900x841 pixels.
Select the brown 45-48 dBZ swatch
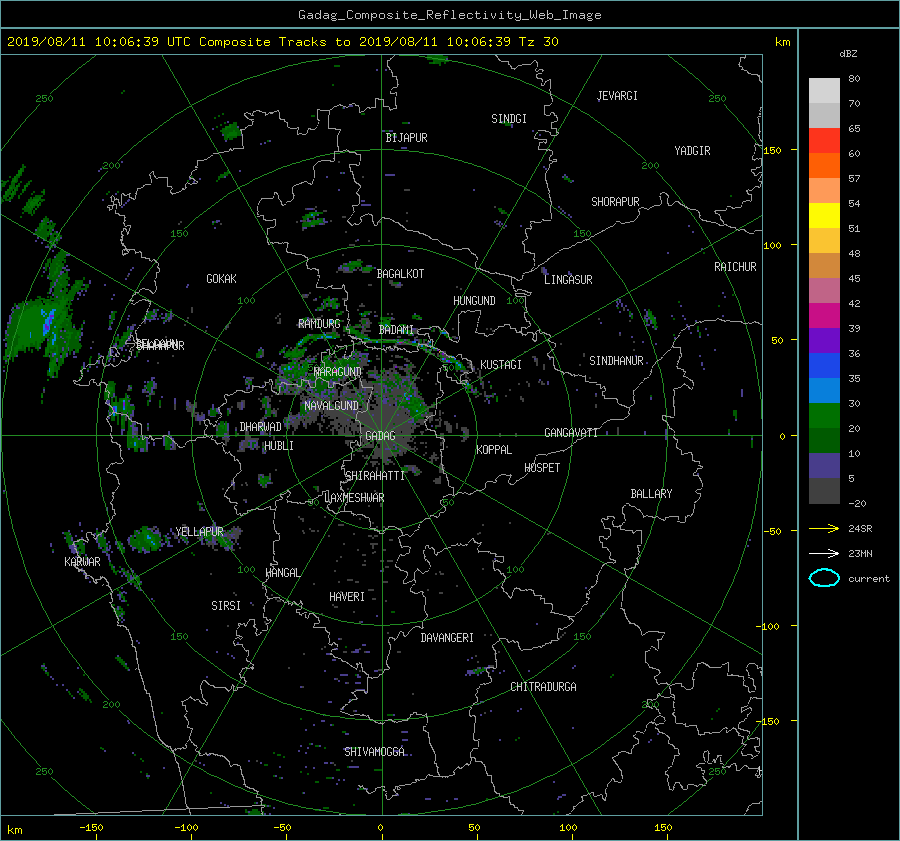coord(824,265)
